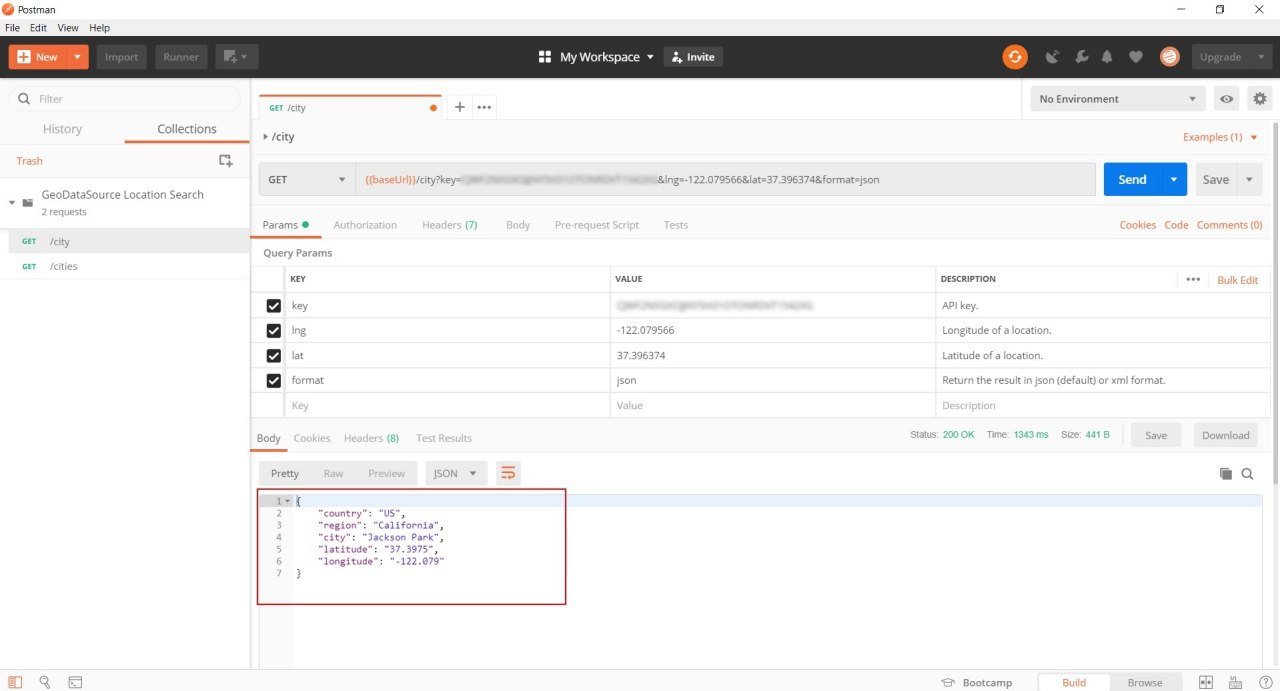This screenshot has height=691, width=1280.
Task: Switch to two-pane layout icon
Action: (x=1206, y=682)
